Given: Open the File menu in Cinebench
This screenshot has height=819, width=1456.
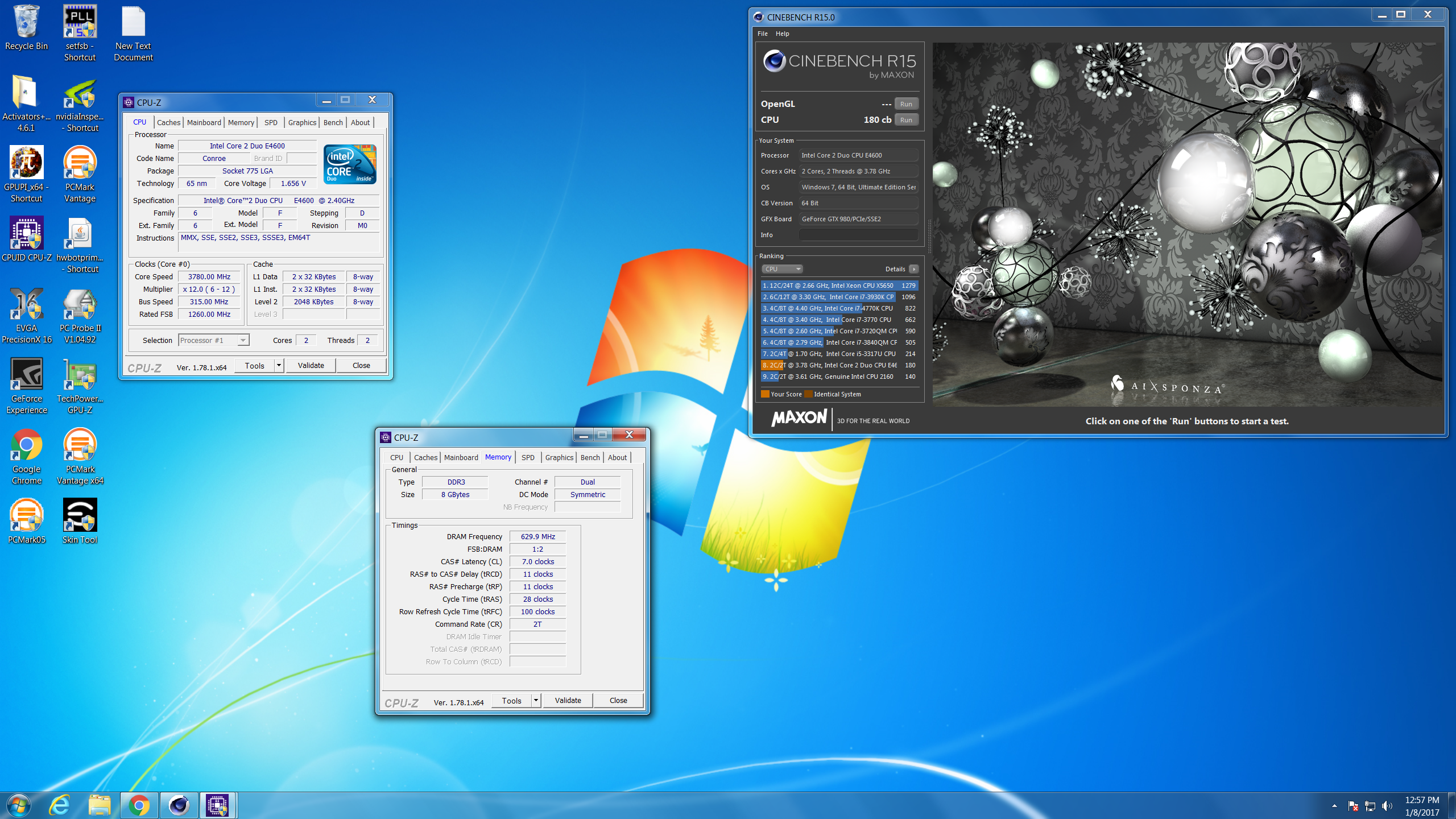Looking at the screenshot, I should [x=762, y=34].
